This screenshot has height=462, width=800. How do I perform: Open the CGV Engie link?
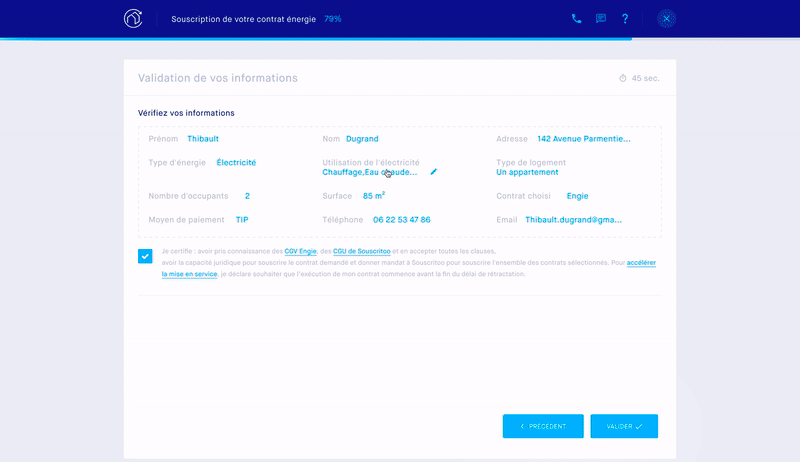(301, 251)
